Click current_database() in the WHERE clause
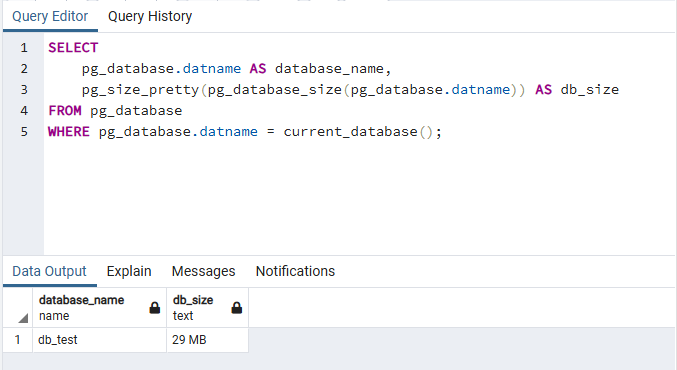Image resolution: width=677 pixels, height=370 pixels. [x=358, y=131]
